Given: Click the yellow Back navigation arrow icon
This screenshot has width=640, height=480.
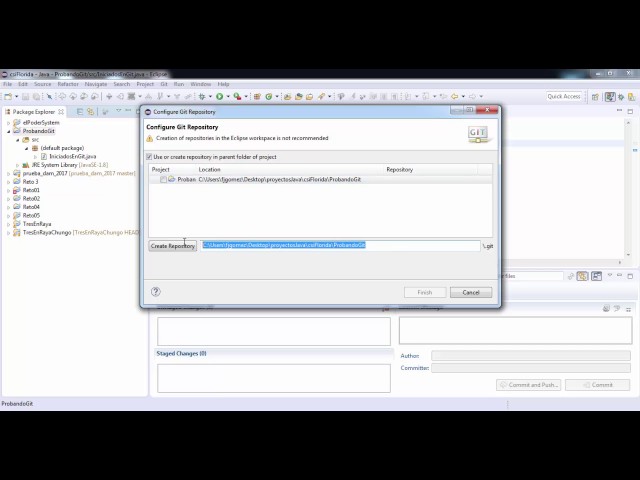Looking at the screenshot, I should pos(454,97).
